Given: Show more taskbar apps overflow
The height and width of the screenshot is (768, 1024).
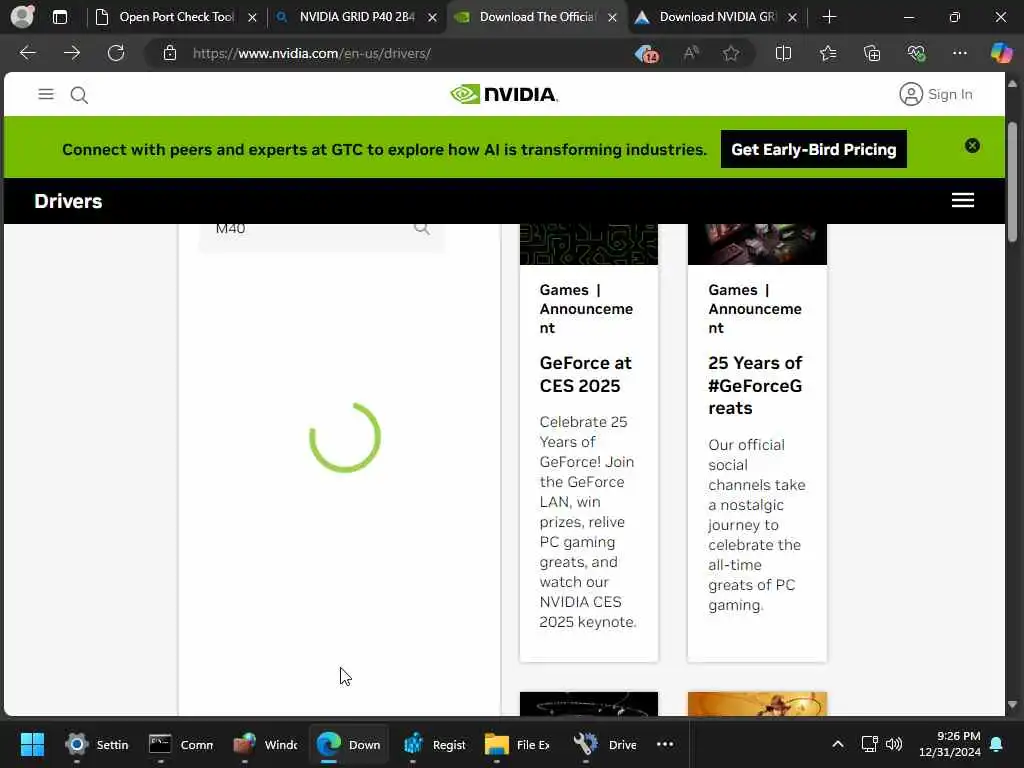Looking at the screenshot, I should pyautogui.click(x=665, y=744).
